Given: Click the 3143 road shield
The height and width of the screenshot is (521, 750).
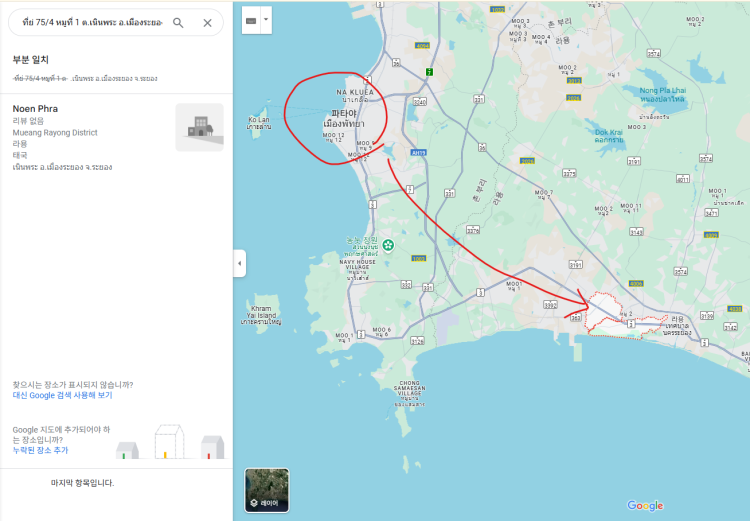Looking at the screenshot, I should [636, 232].
